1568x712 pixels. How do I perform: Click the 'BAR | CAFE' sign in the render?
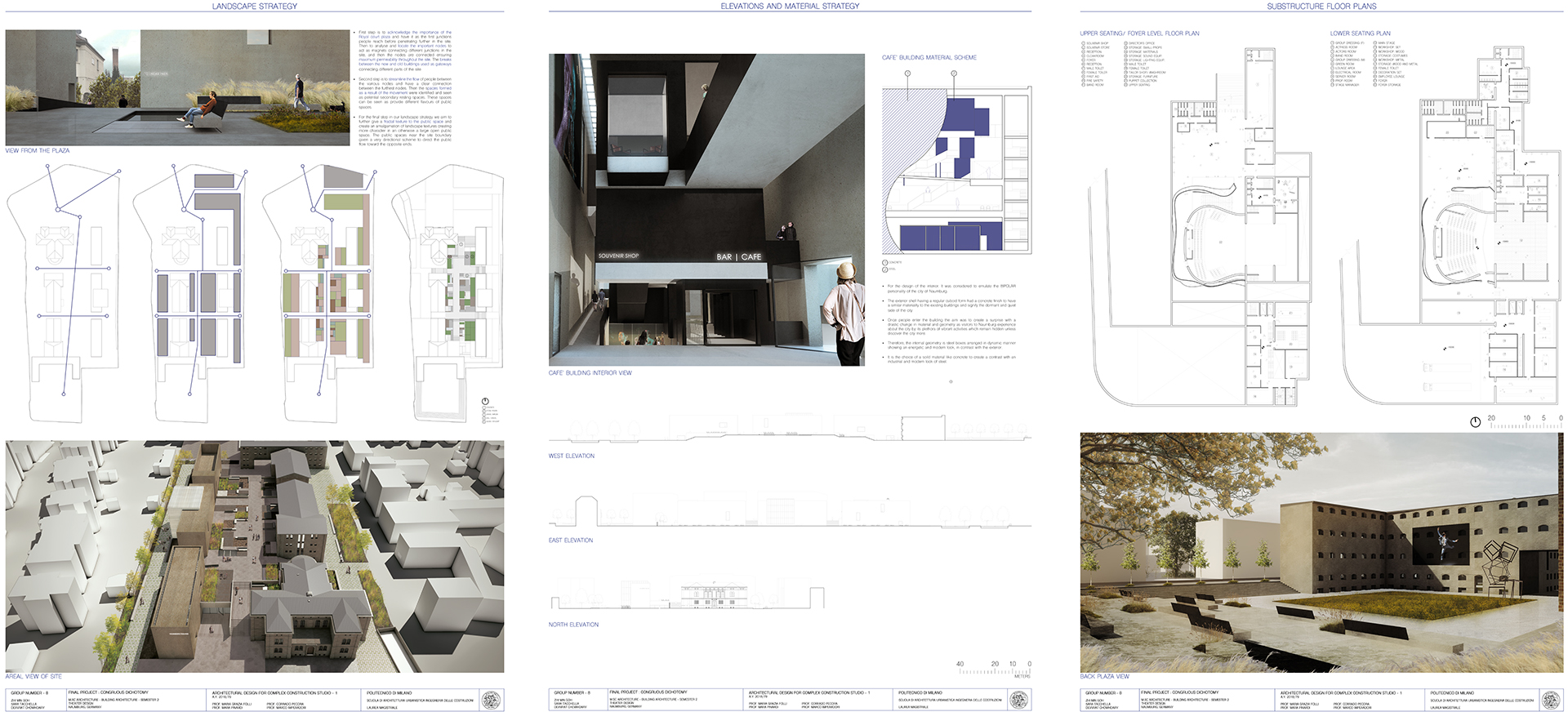coord(738,256)
